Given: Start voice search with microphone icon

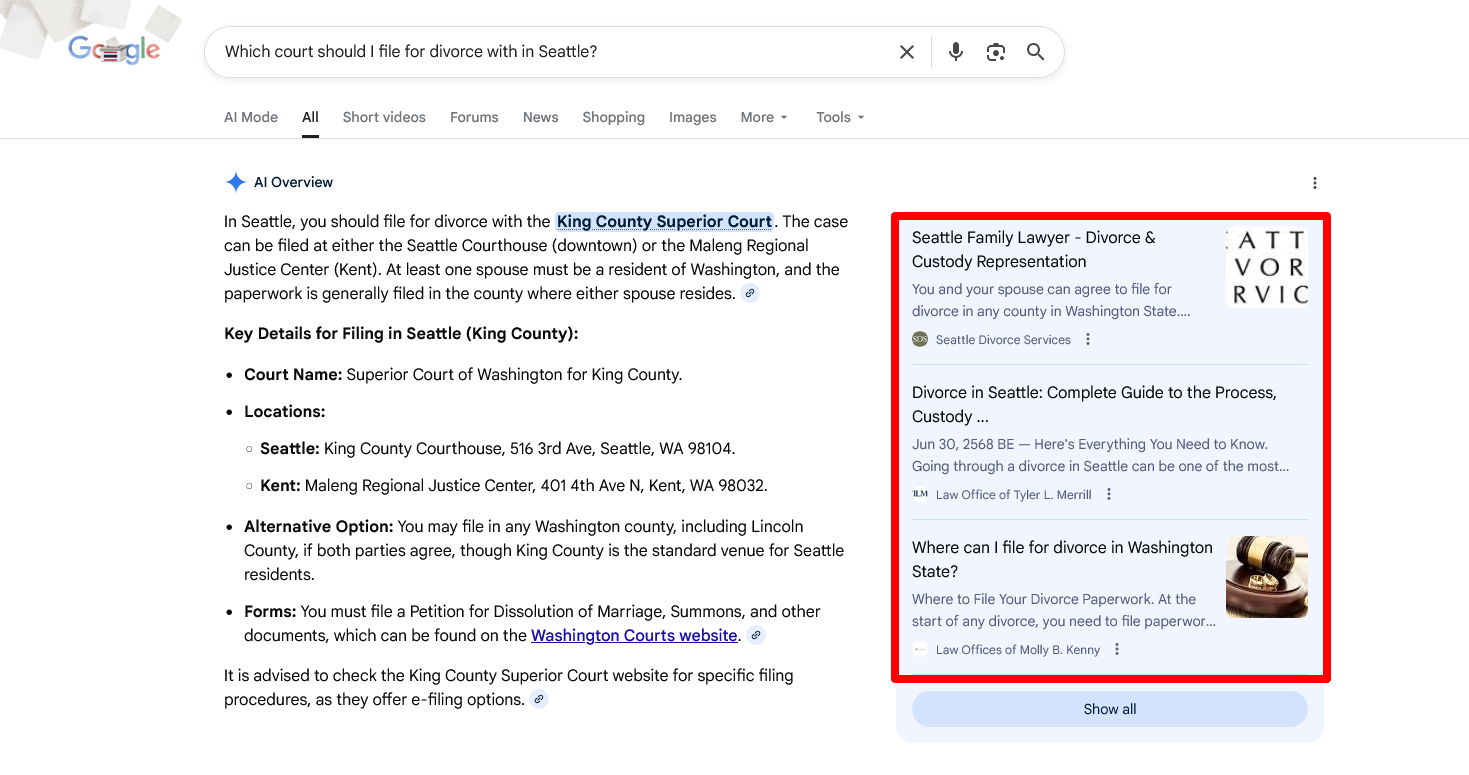Looking at the screenshot, I should coord(955,52).
